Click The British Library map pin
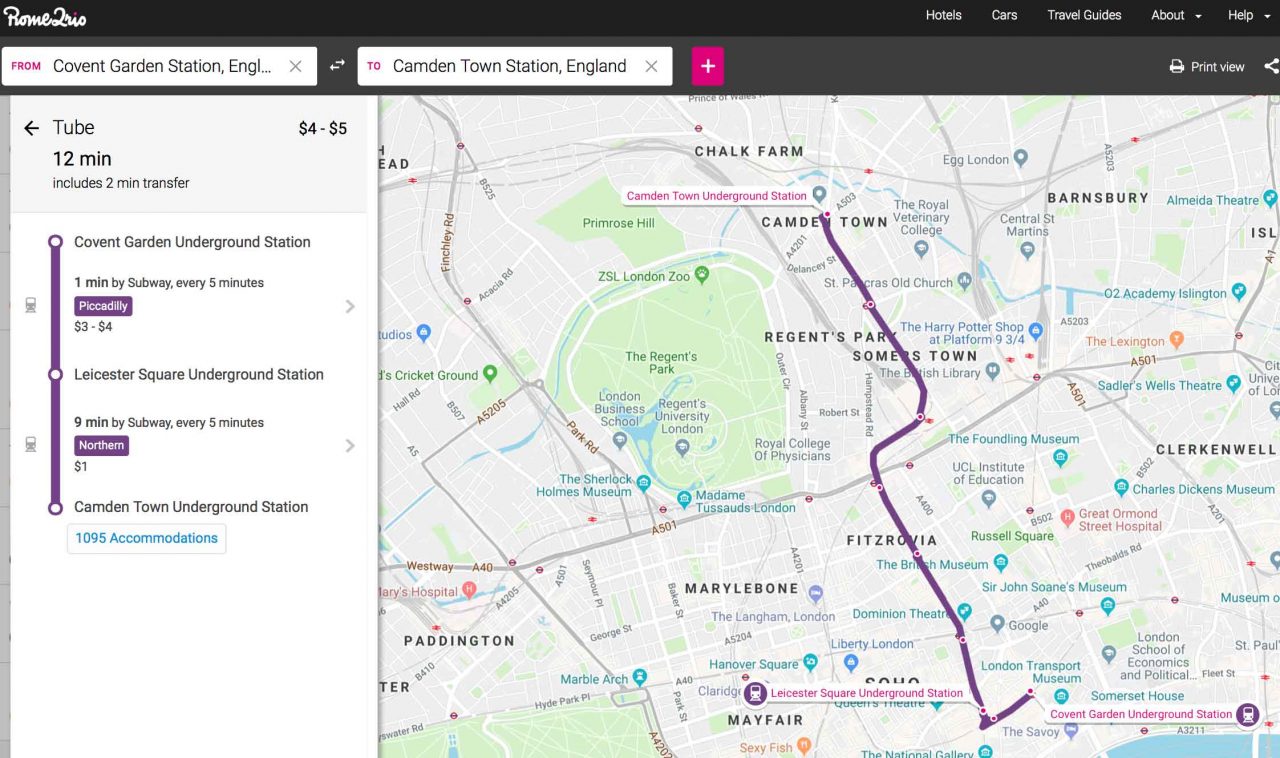 (x=992, y=371)
